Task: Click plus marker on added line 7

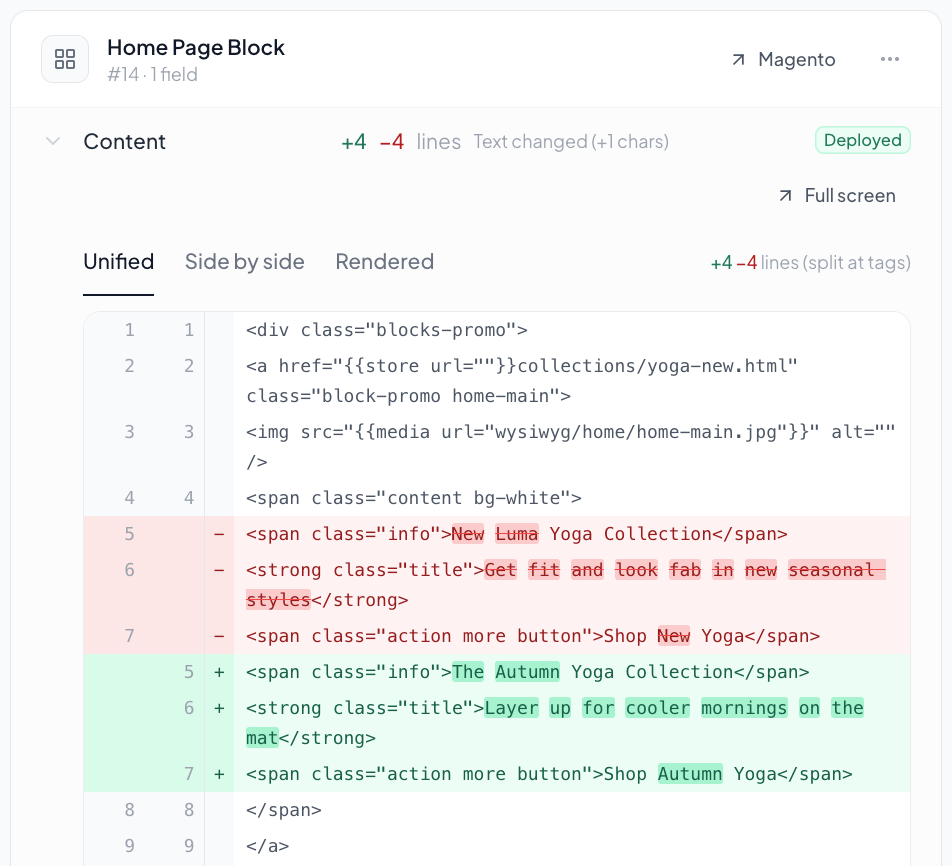Action: pyautogui.click(x=219, y=774)
